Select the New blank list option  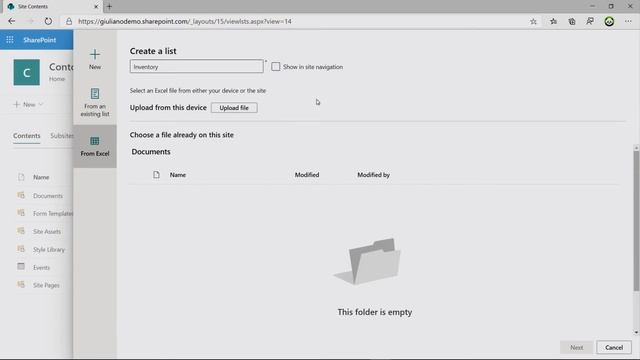point(95,60)
